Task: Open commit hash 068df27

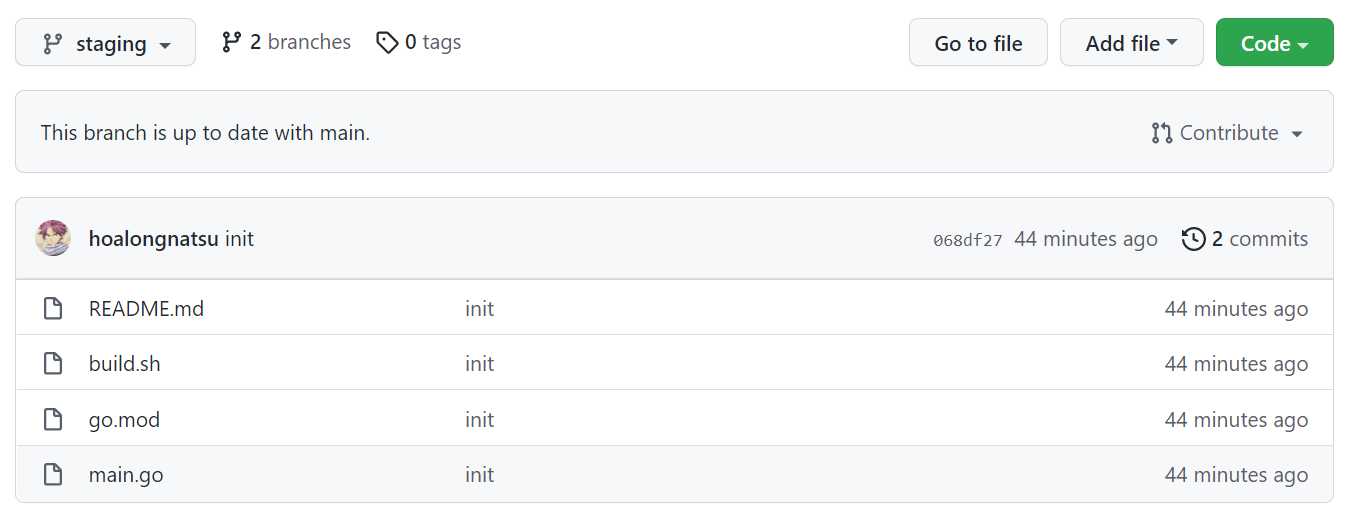Action: tap(967, 240)
